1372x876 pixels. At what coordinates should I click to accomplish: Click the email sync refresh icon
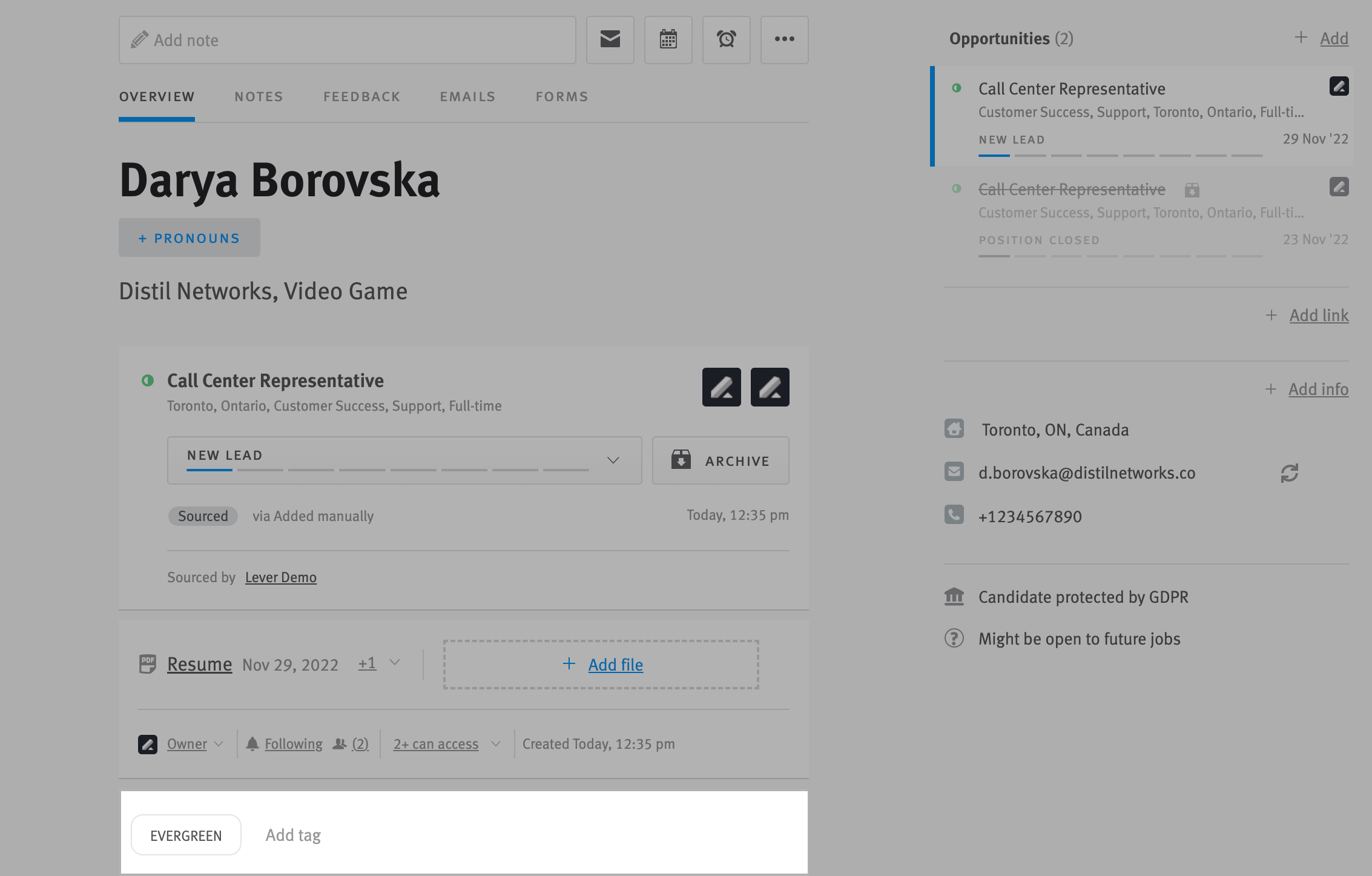pyautogui.click(x=1289, y=473)
